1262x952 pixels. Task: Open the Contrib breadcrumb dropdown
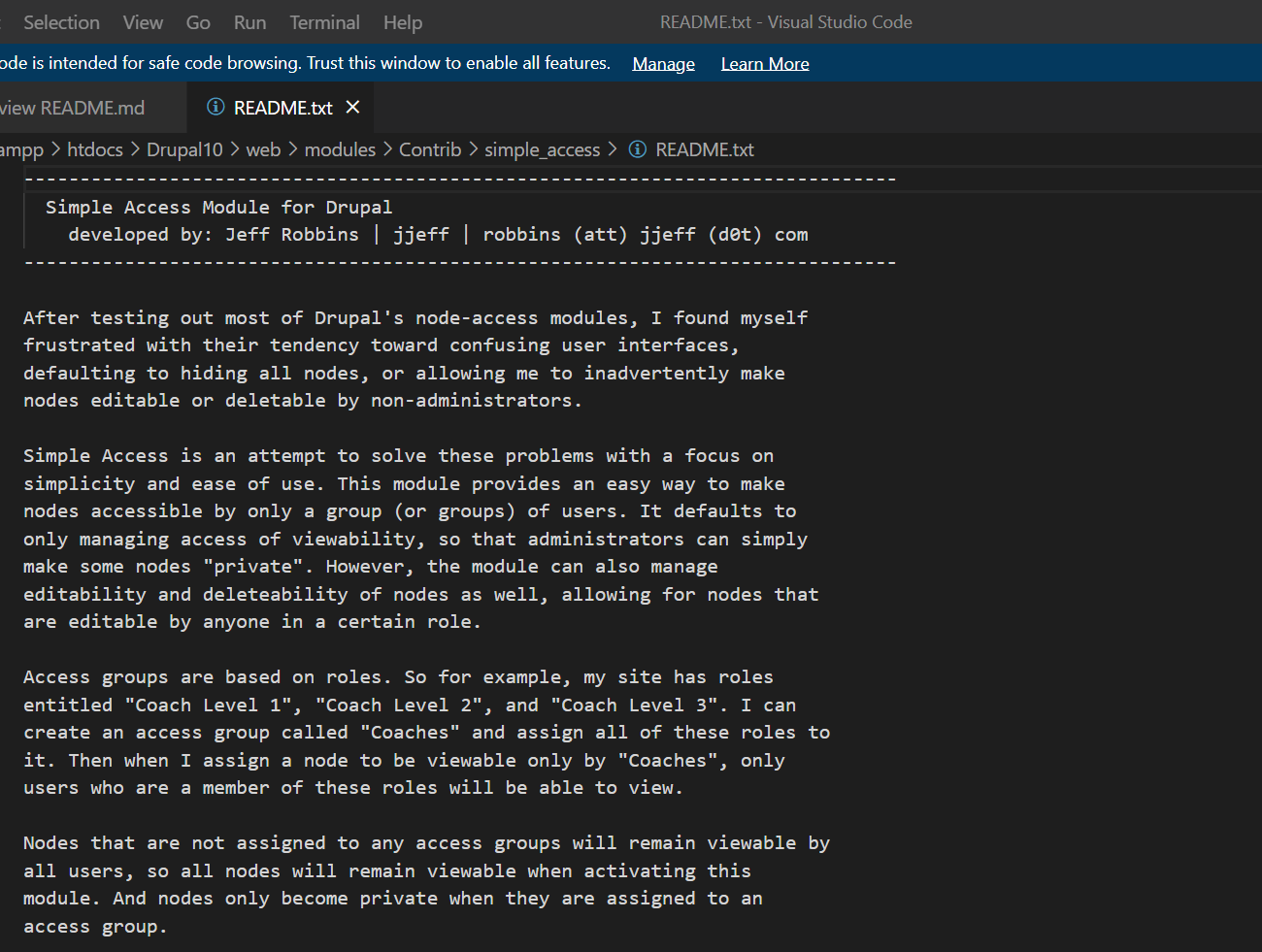(x=430, y=149)
